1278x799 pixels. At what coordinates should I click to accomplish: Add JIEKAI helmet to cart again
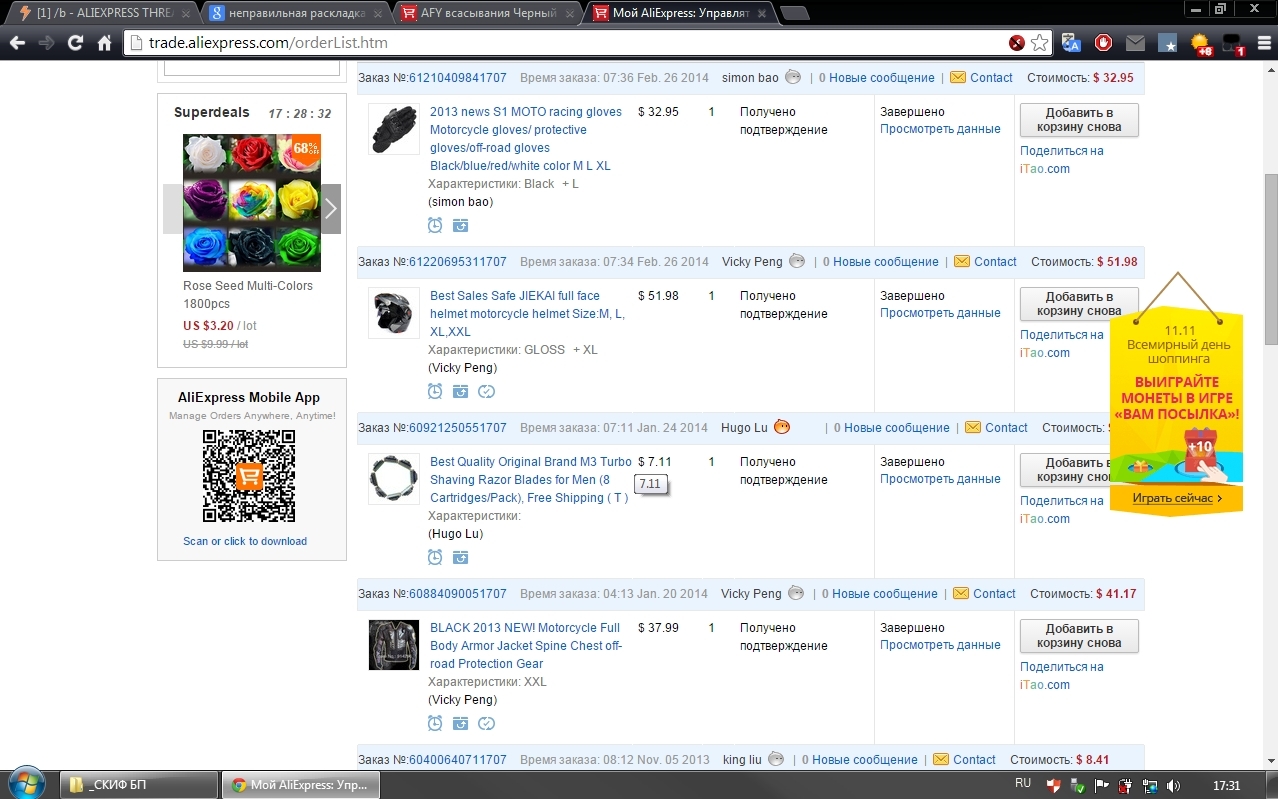pos(1079,304)
